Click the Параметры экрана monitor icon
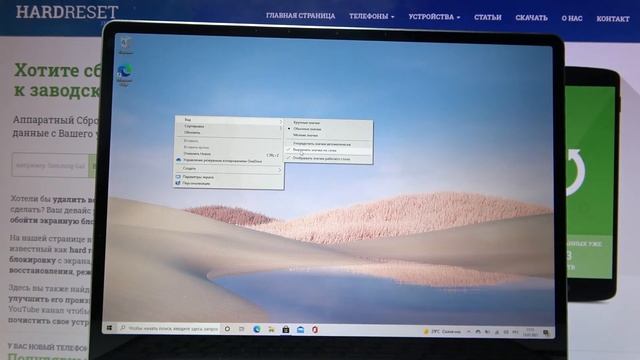This screenshot has height=360, width=640. pos(178,177)
